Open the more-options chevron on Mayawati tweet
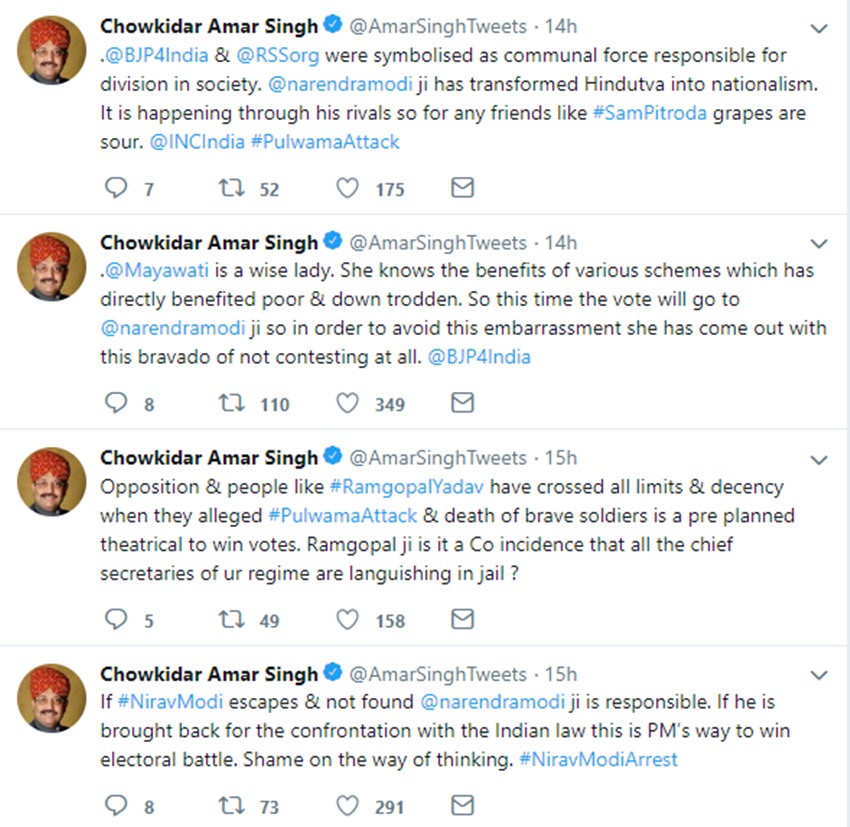The height and width of the screenshot is (827, 850). click(x=819, y=244)
